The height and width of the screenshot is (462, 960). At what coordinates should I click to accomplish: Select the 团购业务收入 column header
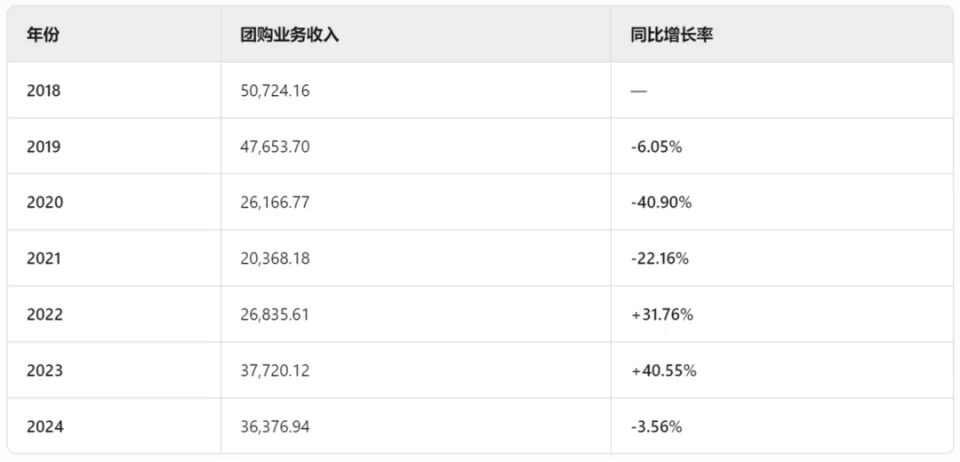coord(290,35)
